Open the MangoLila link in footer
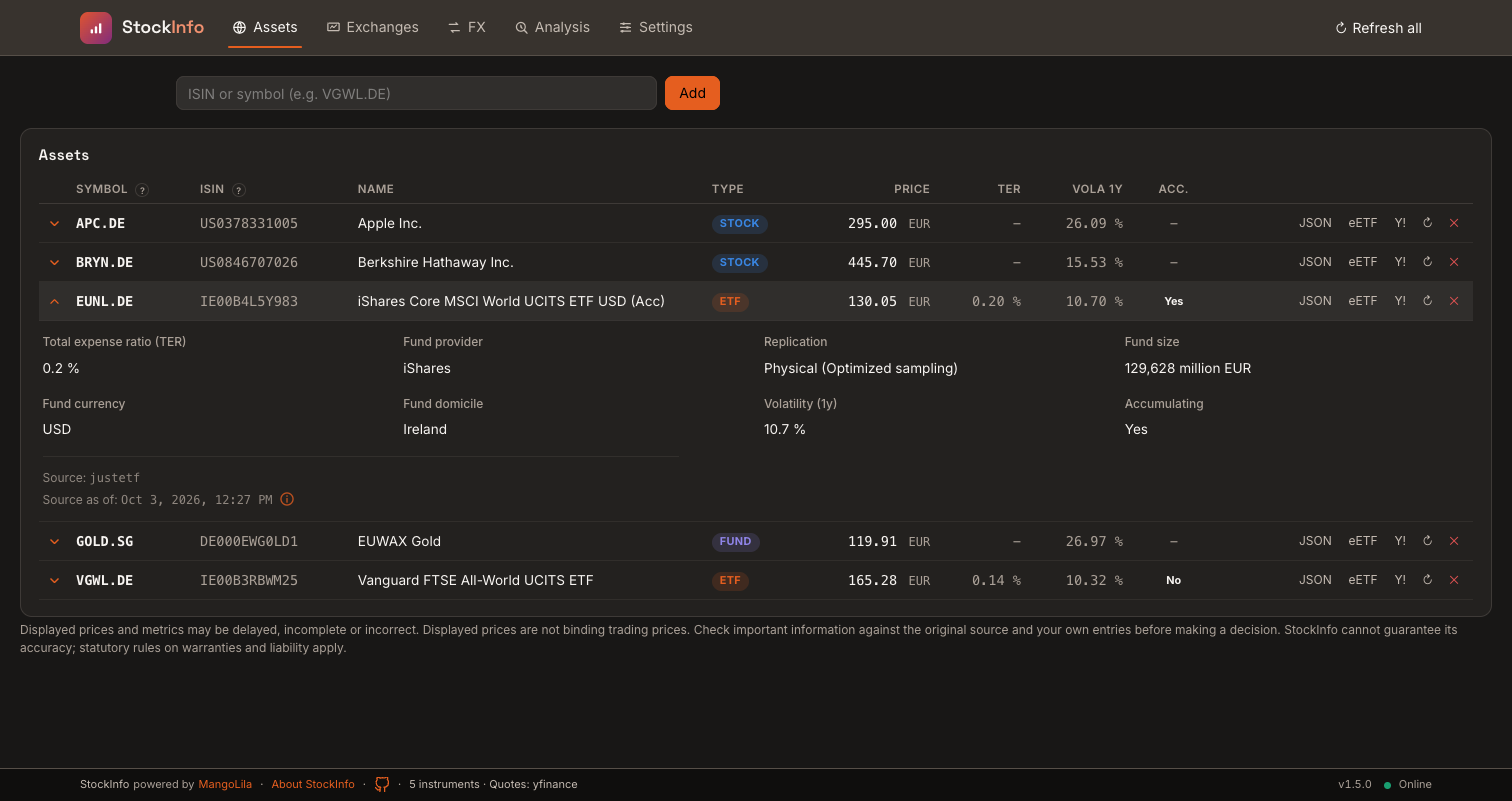 225,785
